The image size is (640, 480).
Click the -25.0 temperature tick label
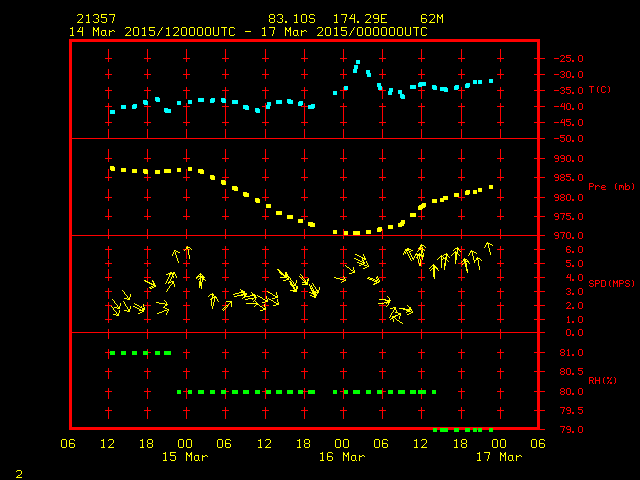click(569, 59)
